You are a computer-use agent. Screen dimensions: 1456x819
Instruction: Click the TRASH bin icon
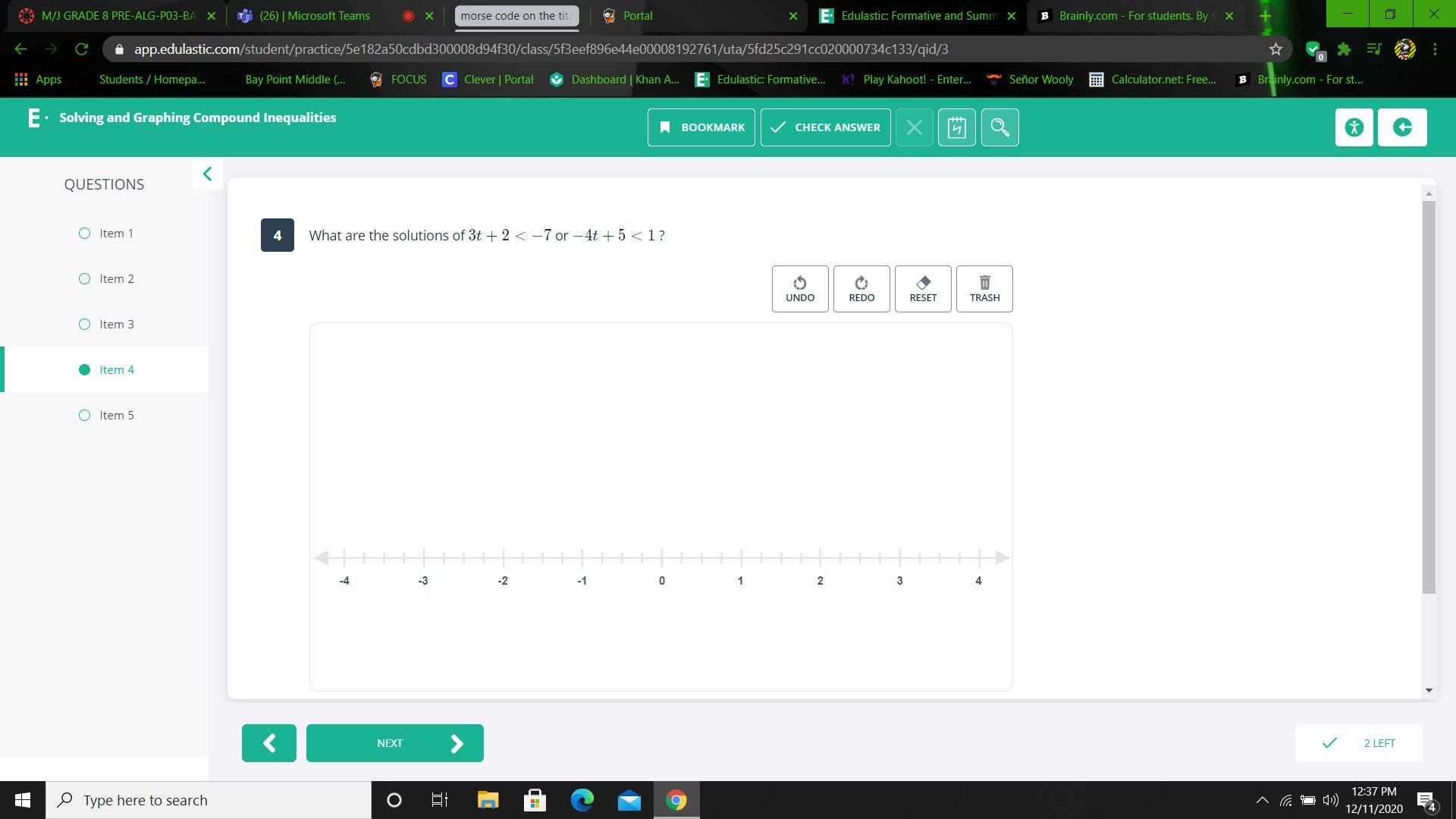[x=984, y=283]
